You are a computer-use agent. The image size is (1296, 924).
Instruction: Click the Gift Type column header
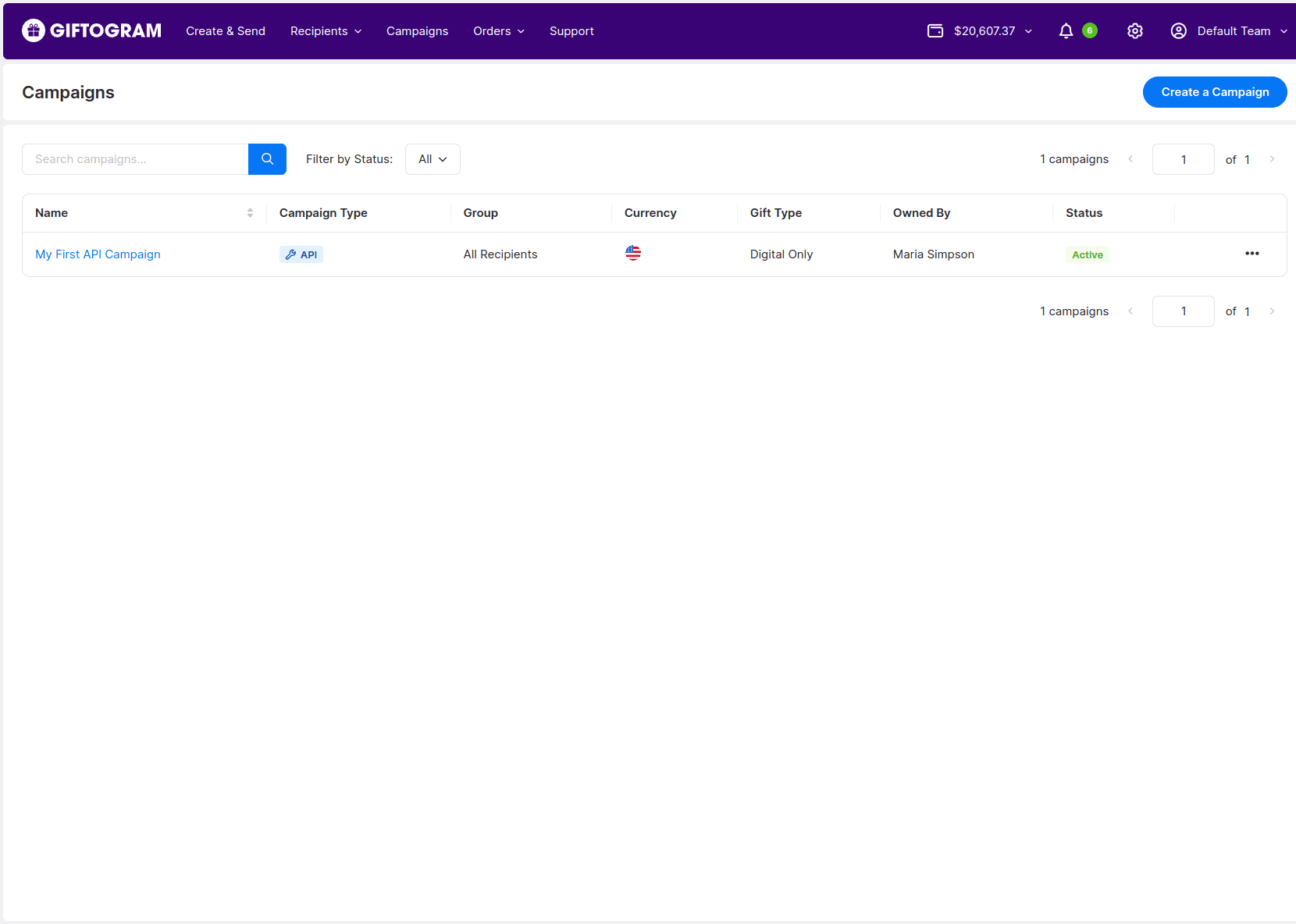pos(776,213)
